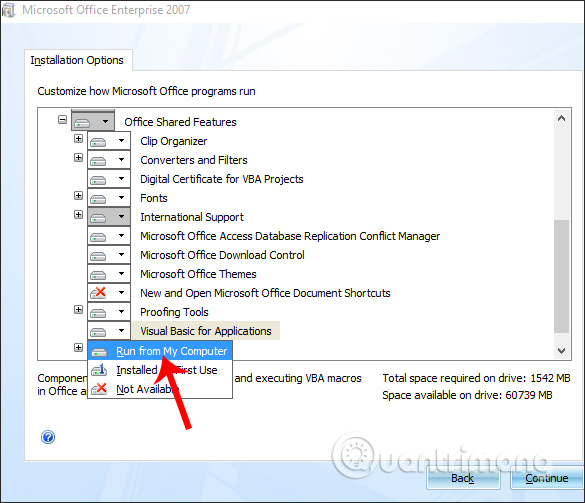Expand the Clip Organizer tree node

pyautogui.click(x=78, y=139)
